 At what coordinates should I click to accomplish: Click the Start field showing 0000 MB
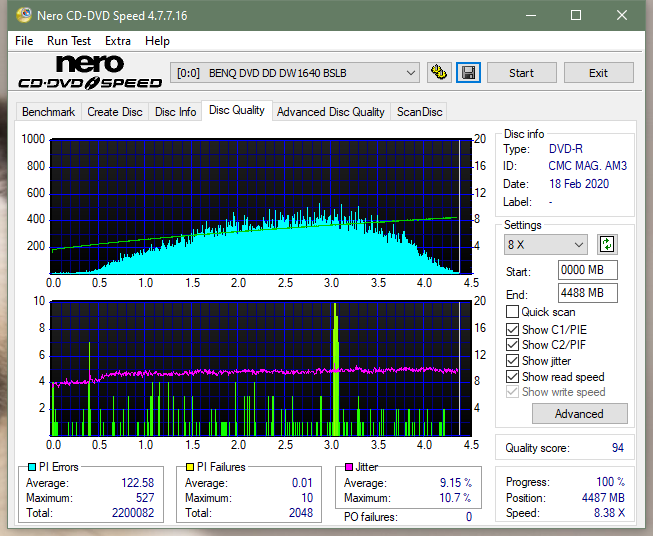pos(587,270)
